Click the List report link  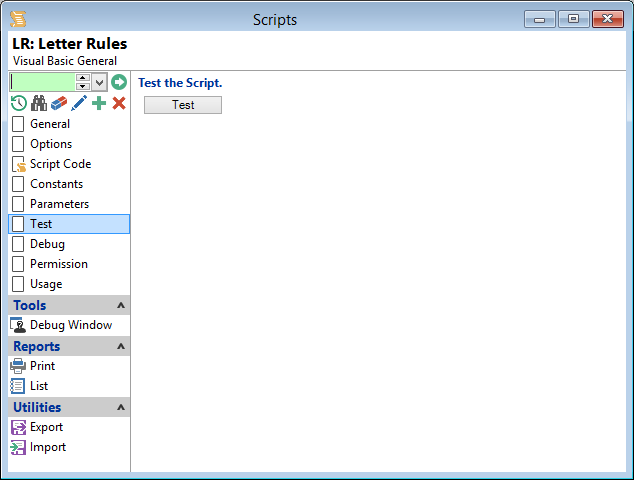(x=39, y=386)
